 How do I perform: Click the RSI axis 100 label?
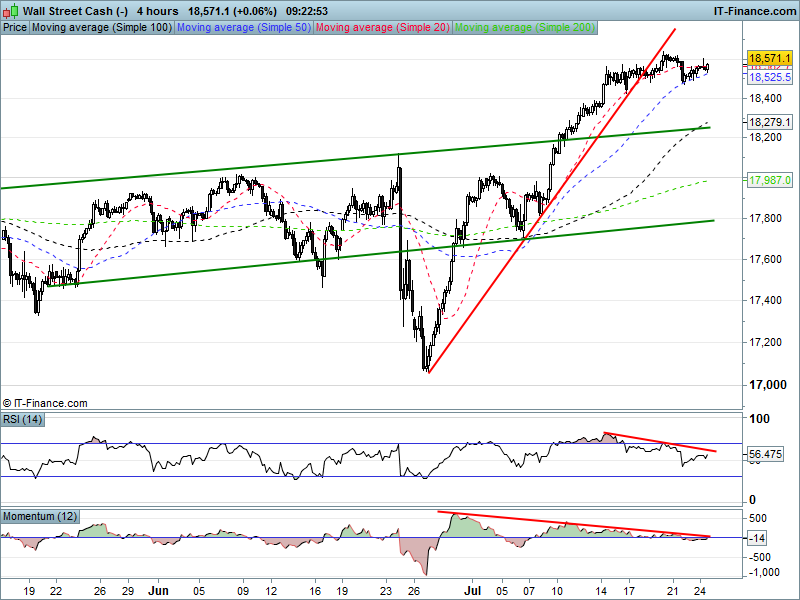coord(759,419)
